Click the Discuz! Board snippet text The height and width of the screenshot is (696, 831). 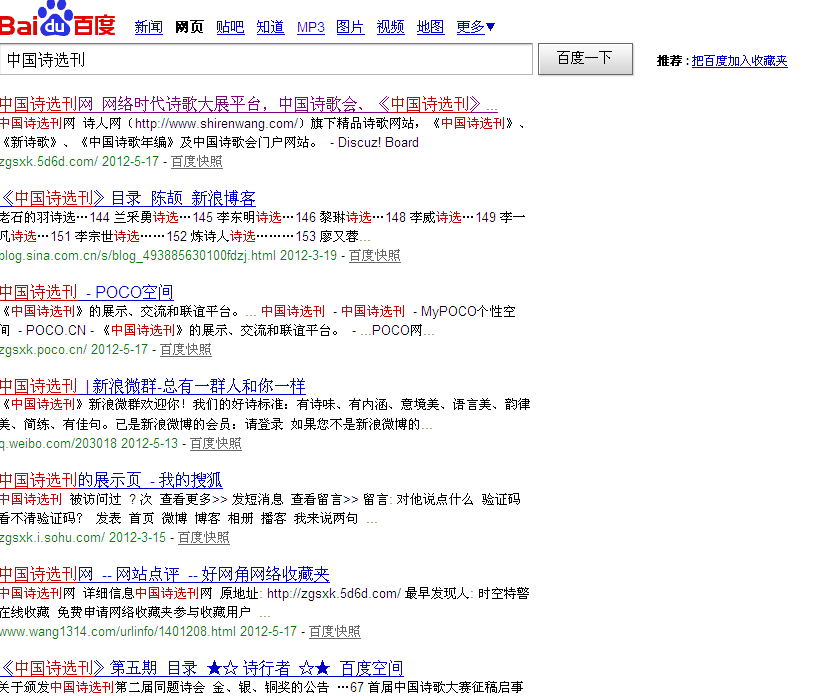[378, 143]
